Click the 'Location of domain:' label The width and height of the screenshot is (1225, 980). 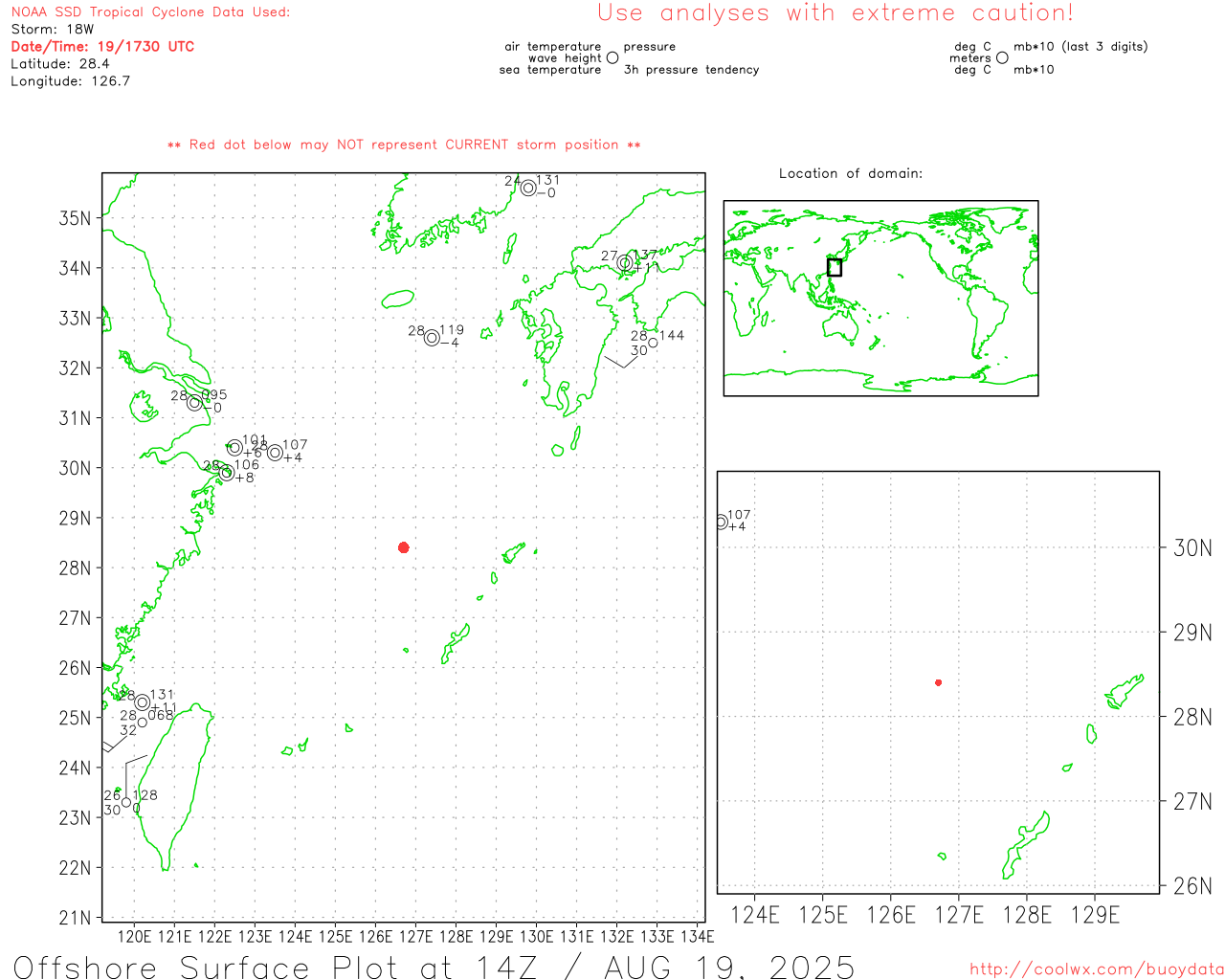point(851,173)
